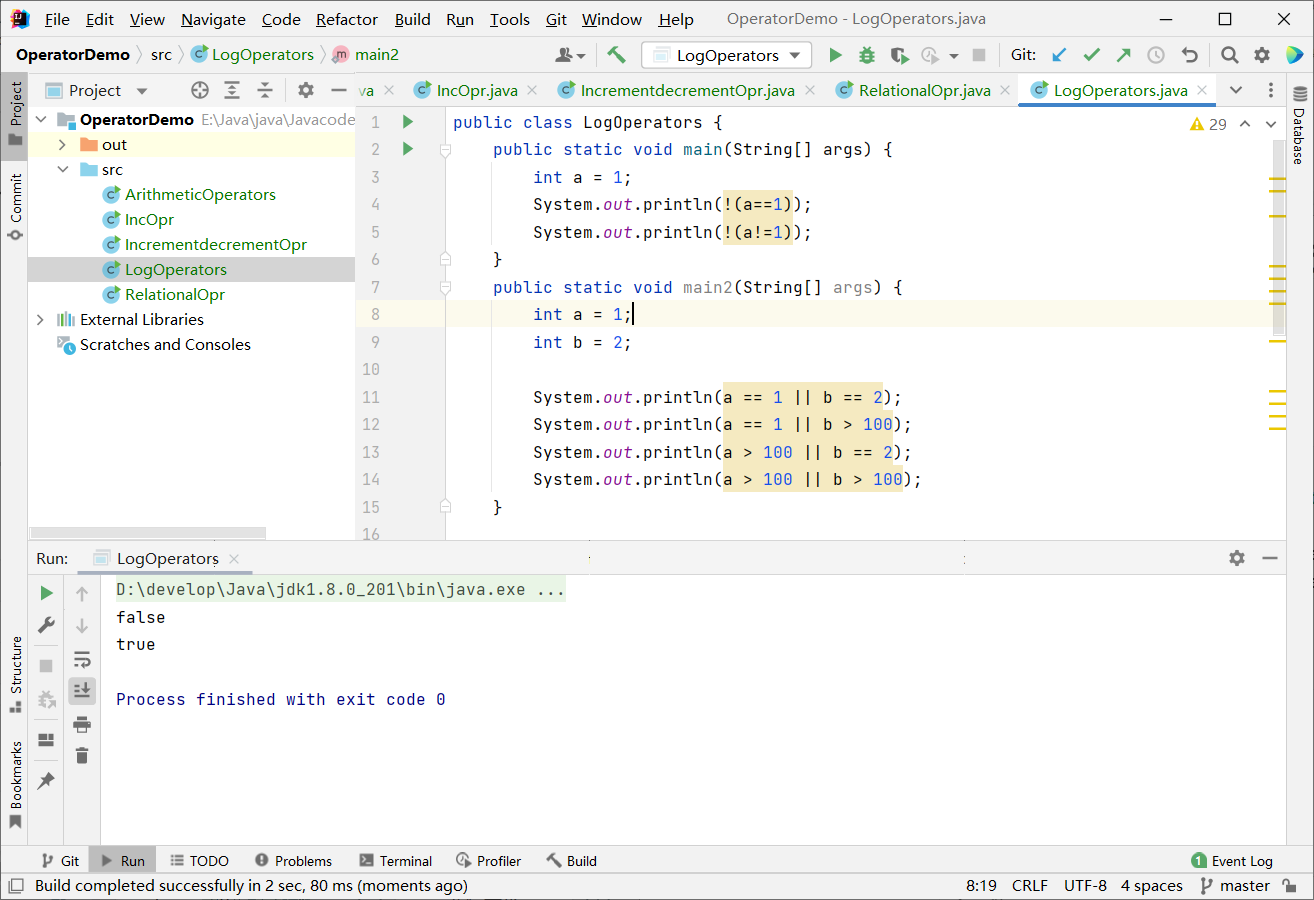Open the Event Log
This screenshot has width=1314, height=900.
click(x=1232, y=861)
